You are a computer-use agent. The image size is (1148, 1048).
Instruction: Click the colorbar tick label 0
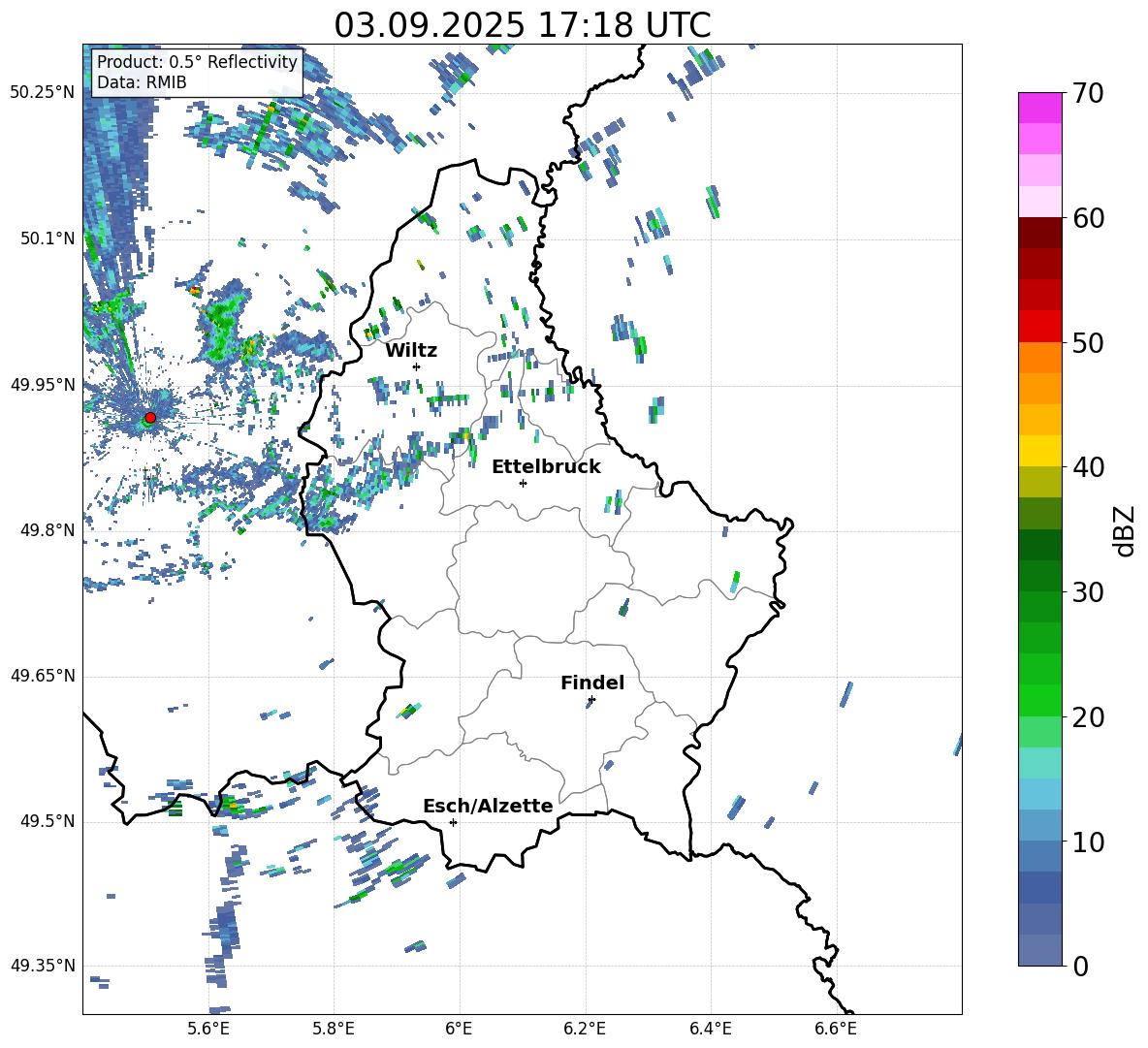tap(1080, 966)
